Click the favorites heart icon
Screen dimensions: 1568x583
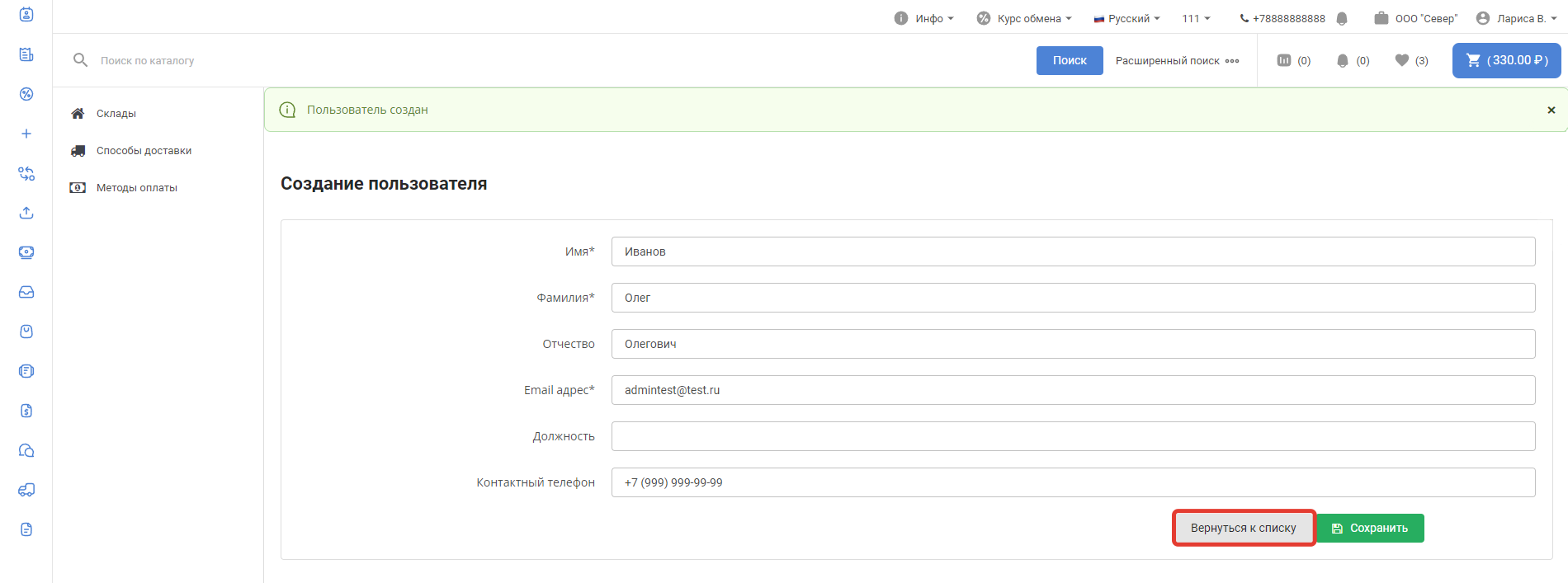click(x=1401, y=60)
